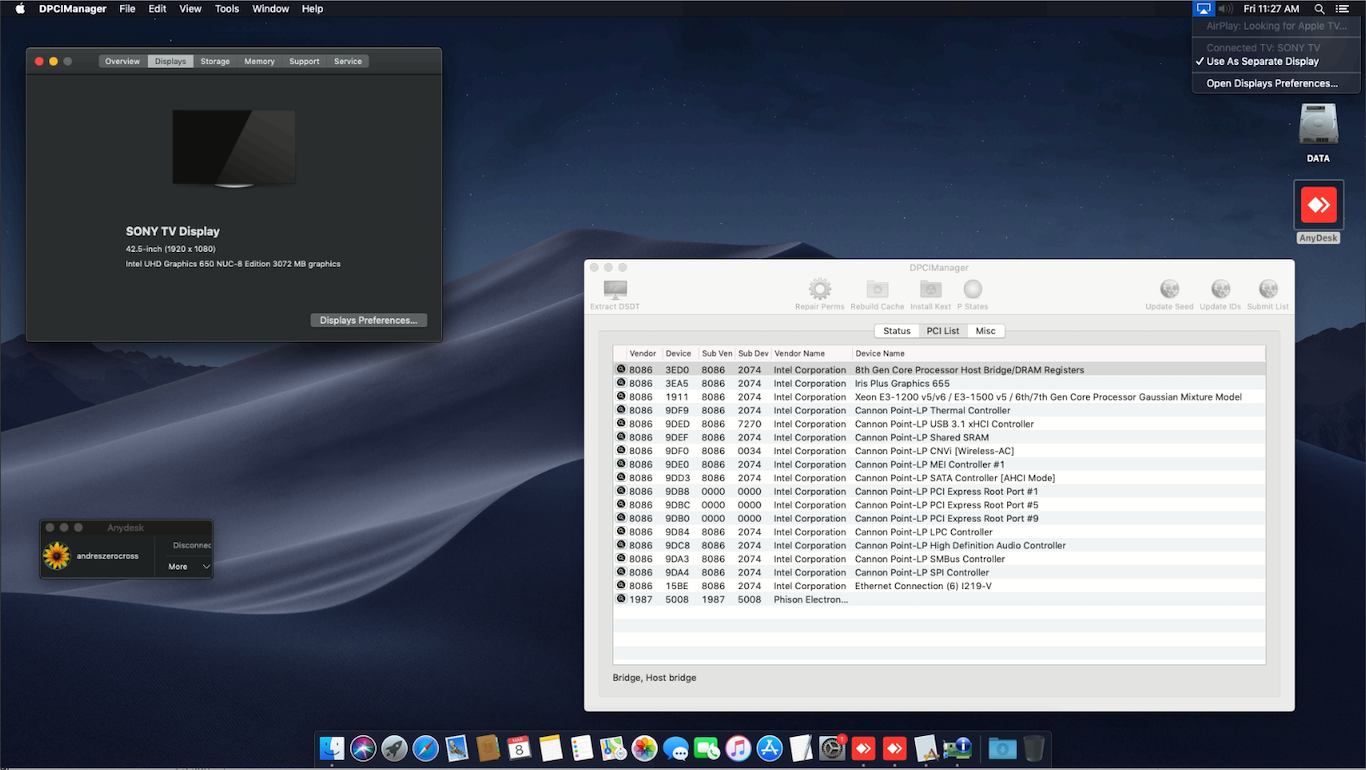The width and height of the screenshot is (1366, 770).
Task: Select the Ethernet Connection (6) I219-V row
Action: pos(939,586)
